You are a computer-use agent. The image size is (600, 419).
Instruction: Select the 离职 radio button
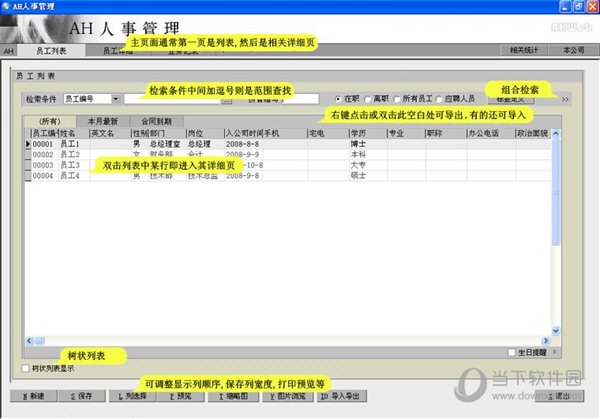click(367, 99)
